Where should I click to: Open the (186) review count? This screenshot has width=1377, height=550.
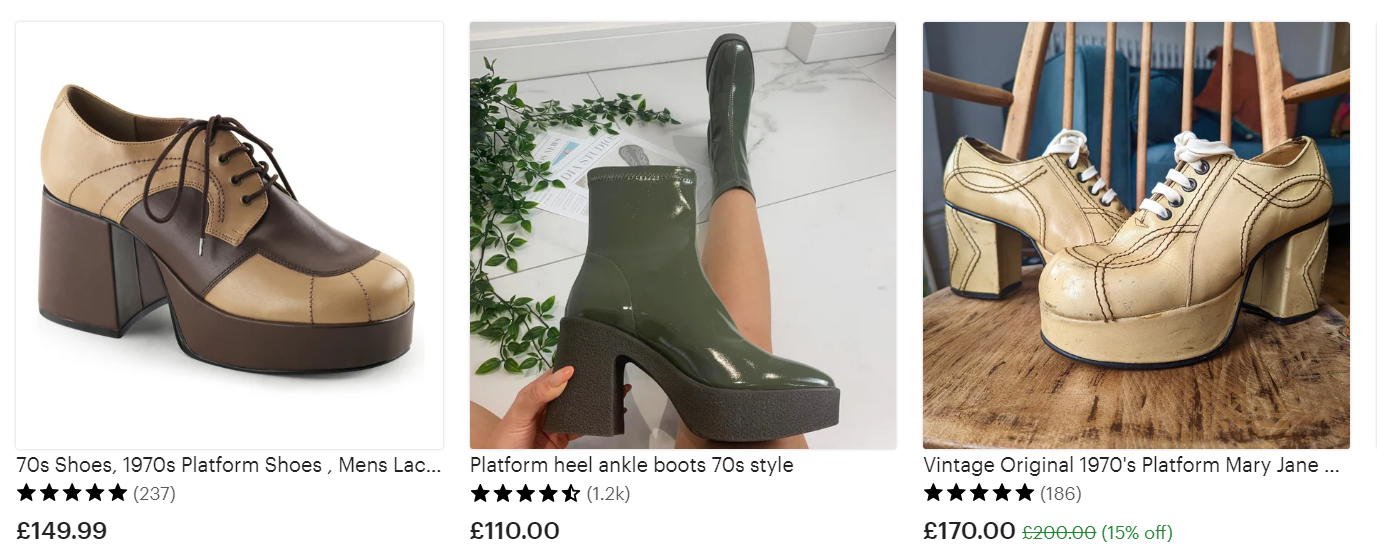pyautogui.click(x=1061, y=493)
